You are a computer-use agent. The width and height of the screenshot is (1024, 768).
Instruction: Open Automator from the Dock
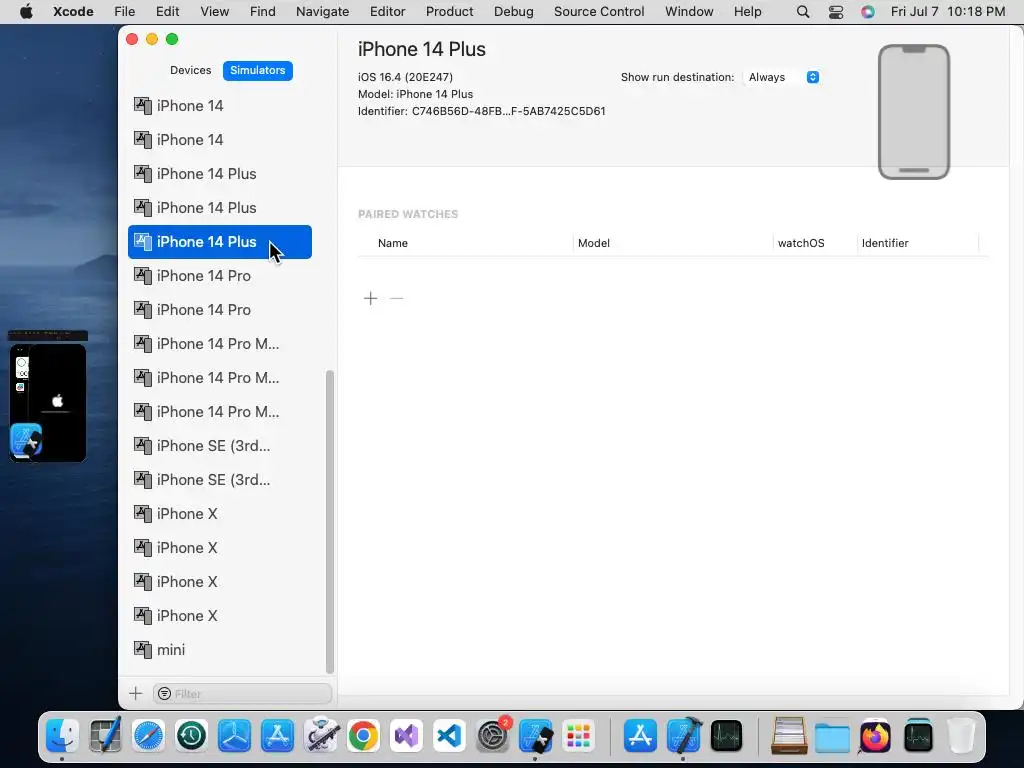320,736
